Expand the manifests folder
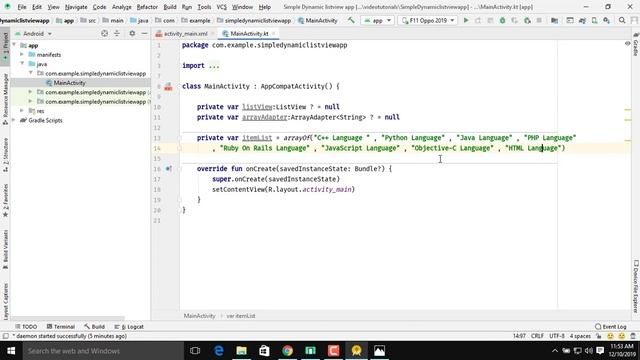 click(22, 55)
